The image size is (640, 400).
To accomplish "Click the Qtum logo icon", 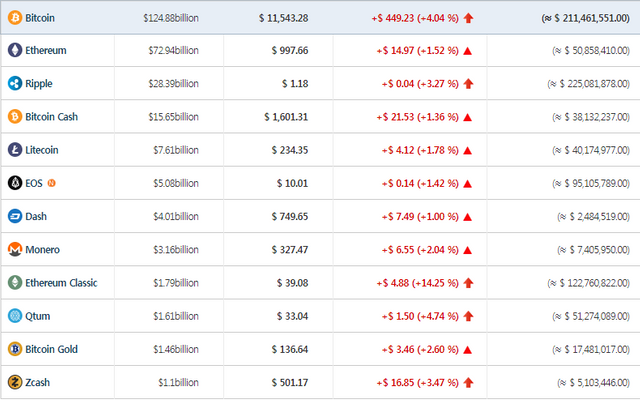I will [x=15, y=316].
